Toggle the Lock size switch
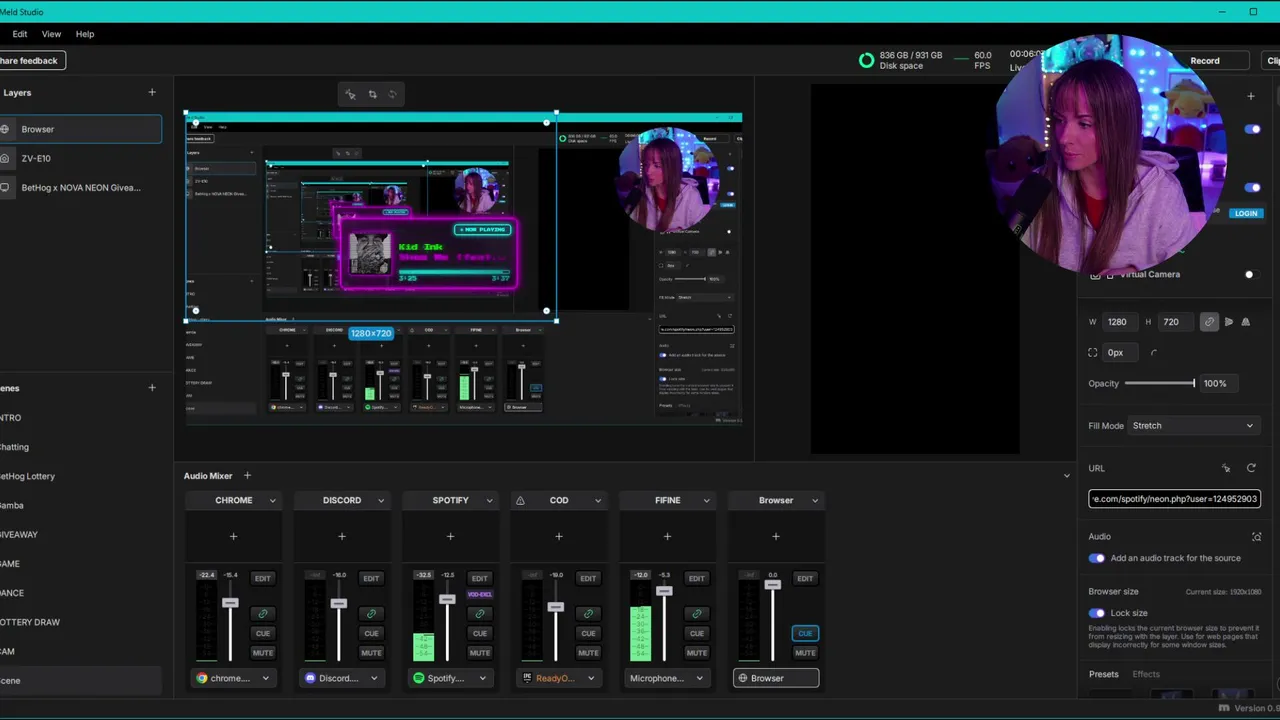1280x720 pixels. point(1097,613)
